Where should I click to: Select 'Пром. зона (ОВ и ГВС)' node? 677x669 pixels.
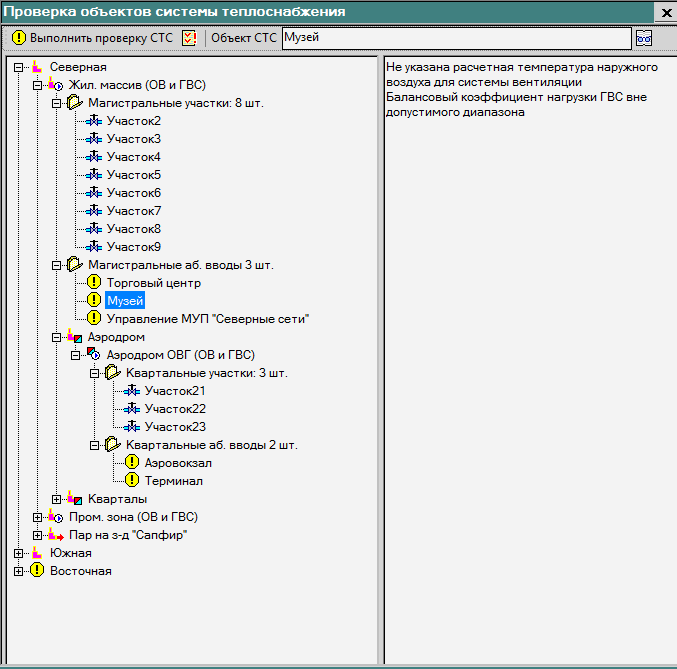(133, 517)
